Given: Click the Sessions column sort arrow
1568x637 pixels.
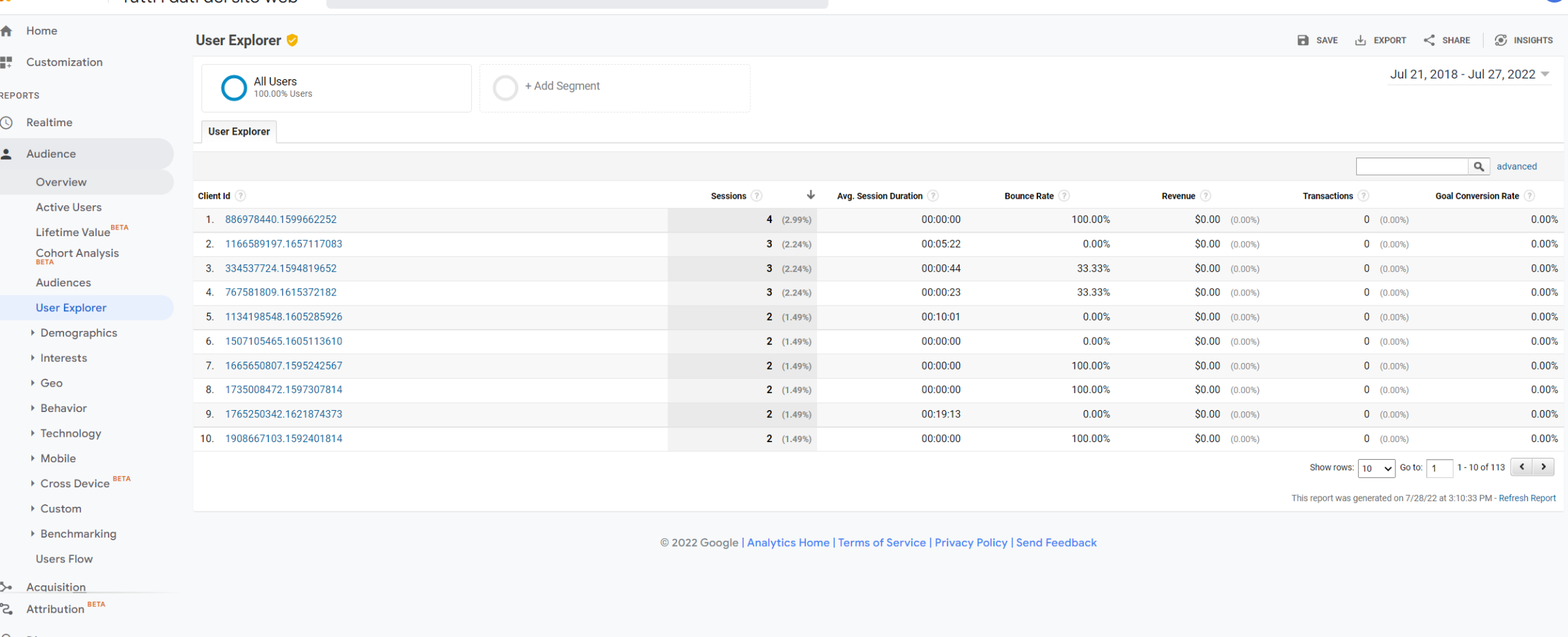Looking at the screenshot, I should pos(810,195).
